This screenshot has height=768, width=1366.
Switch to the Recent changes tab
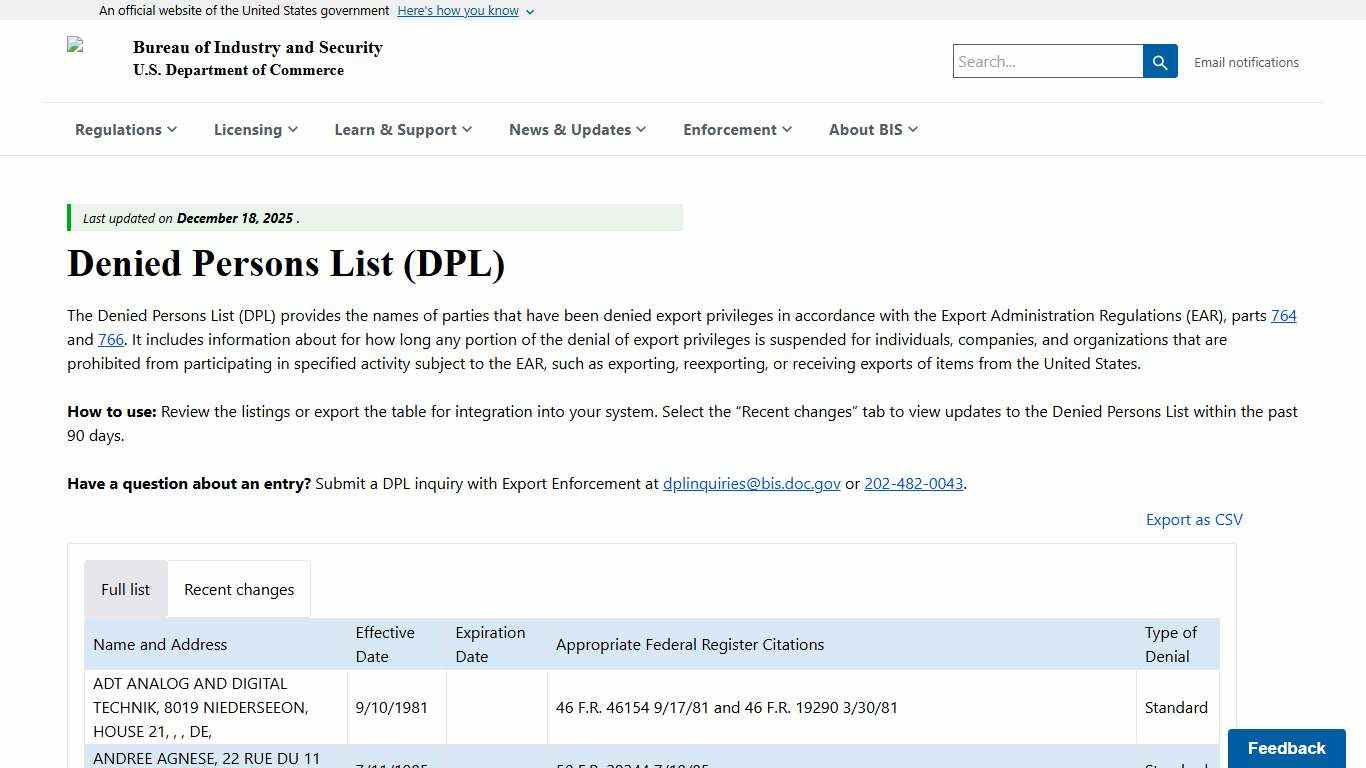(x=238, y=589)
